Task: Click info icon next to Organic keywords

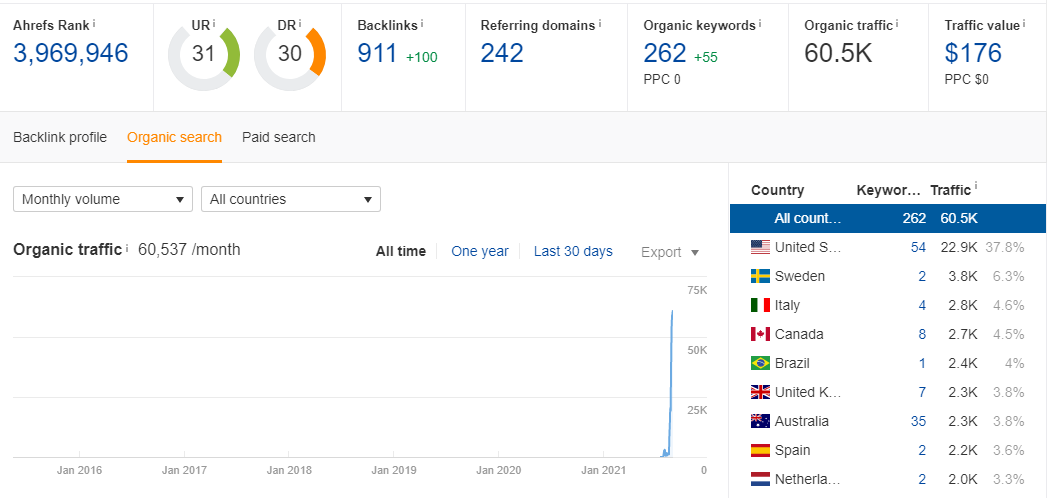Action: tap(761, 23)
